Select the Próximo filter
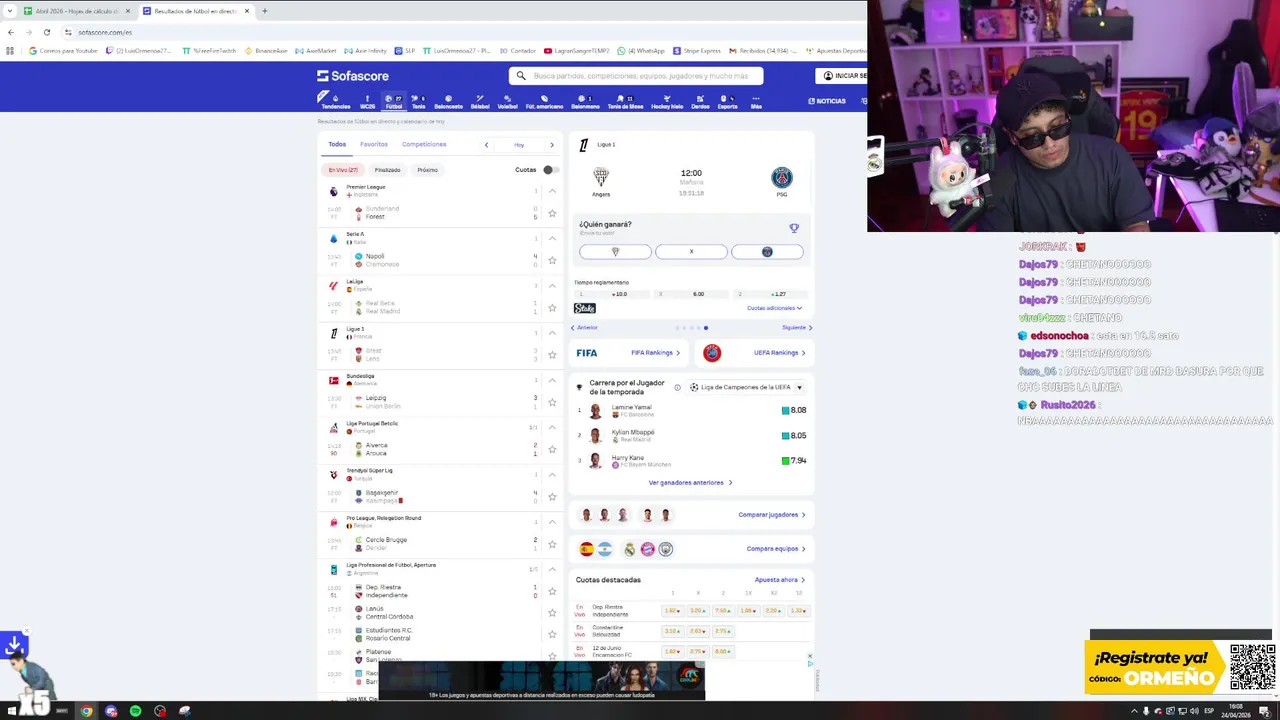 pos(427,170)
